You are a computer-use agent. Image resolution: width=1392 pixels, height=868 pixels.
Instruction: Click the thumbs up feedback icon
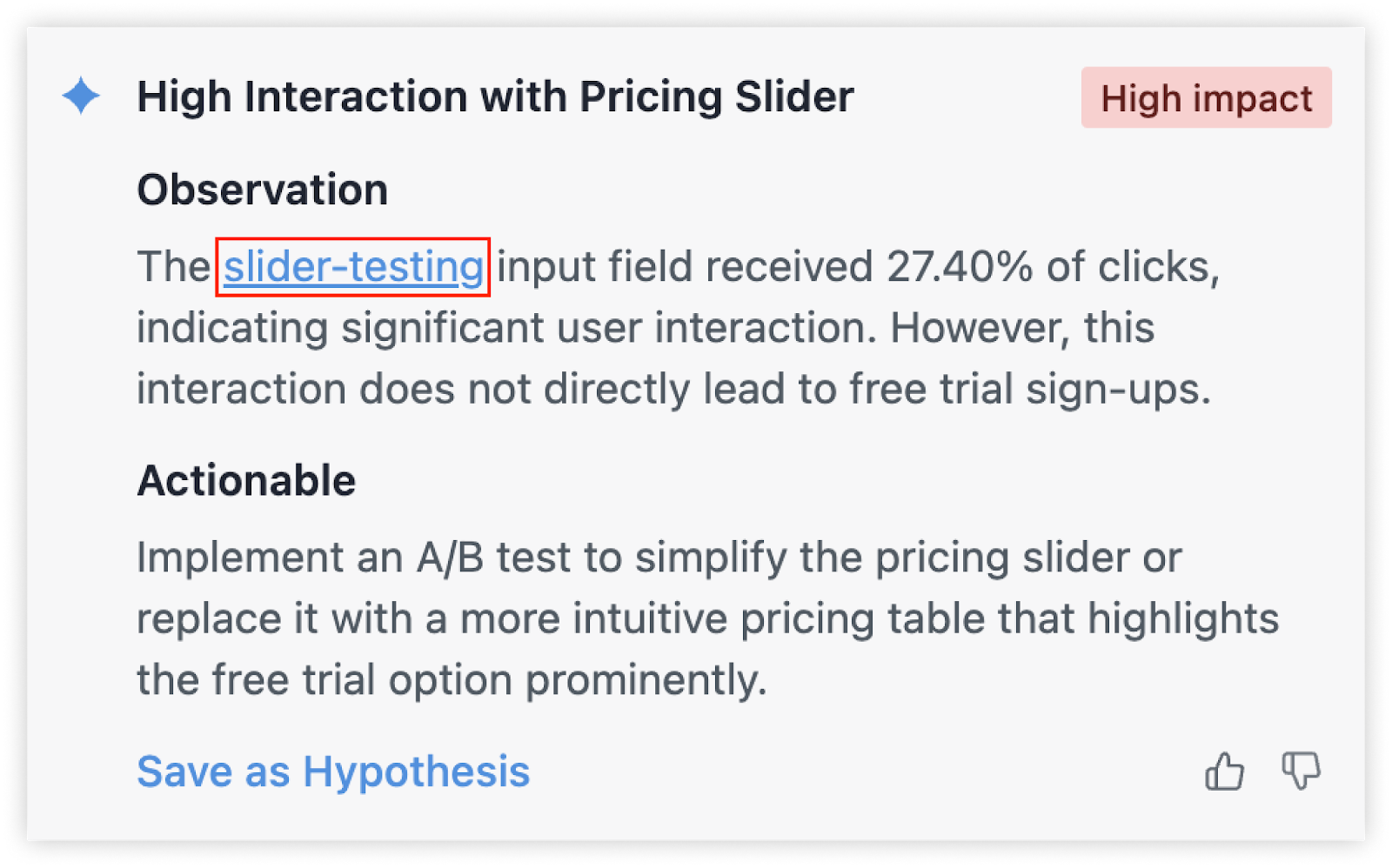coord(1224,771)
